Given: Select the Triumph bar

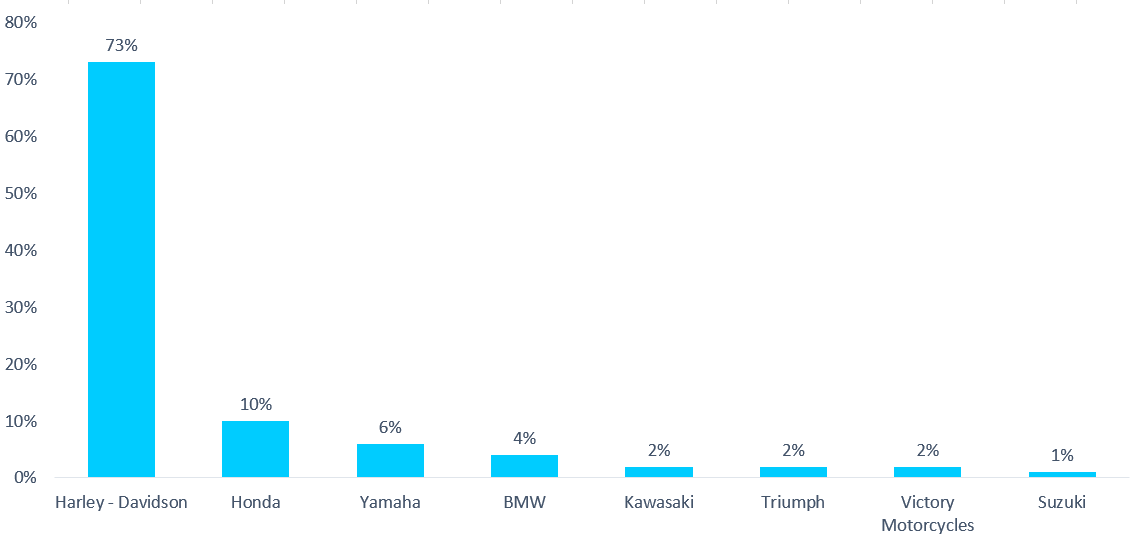Looking at the screenshot, I should tap(793, 471).
